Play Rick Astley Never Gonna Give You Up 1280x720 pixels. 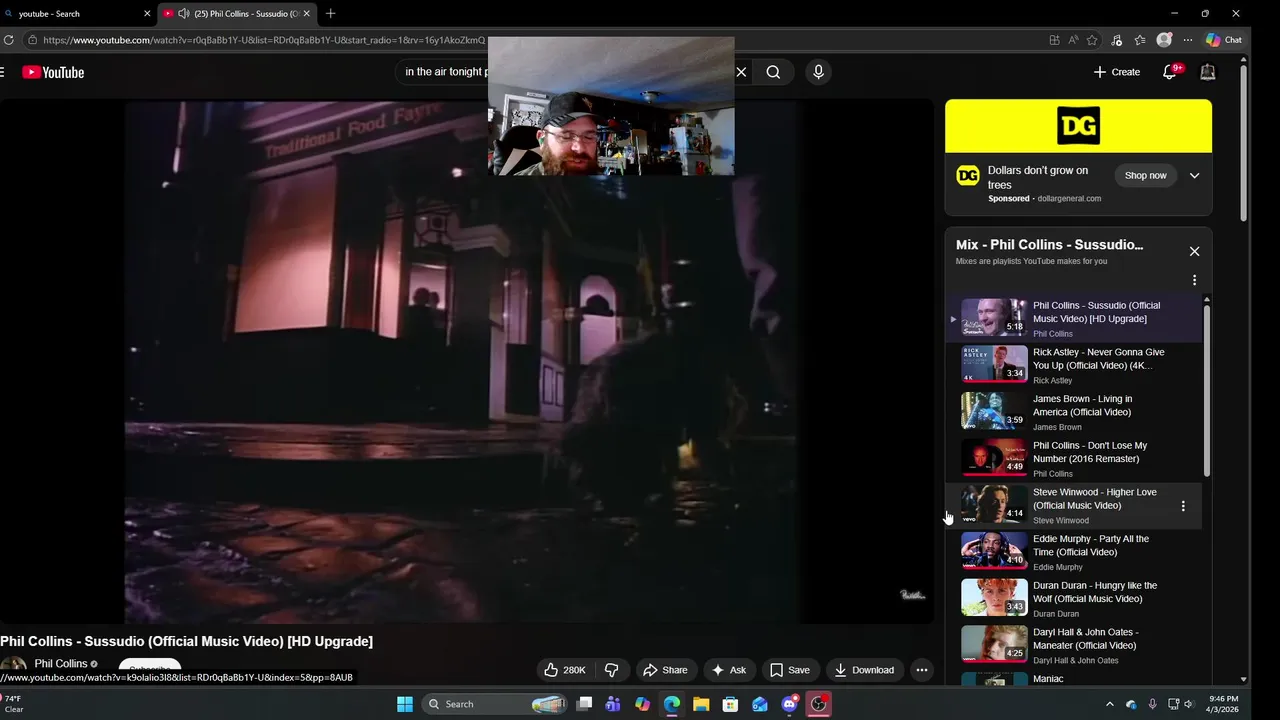1073,365
